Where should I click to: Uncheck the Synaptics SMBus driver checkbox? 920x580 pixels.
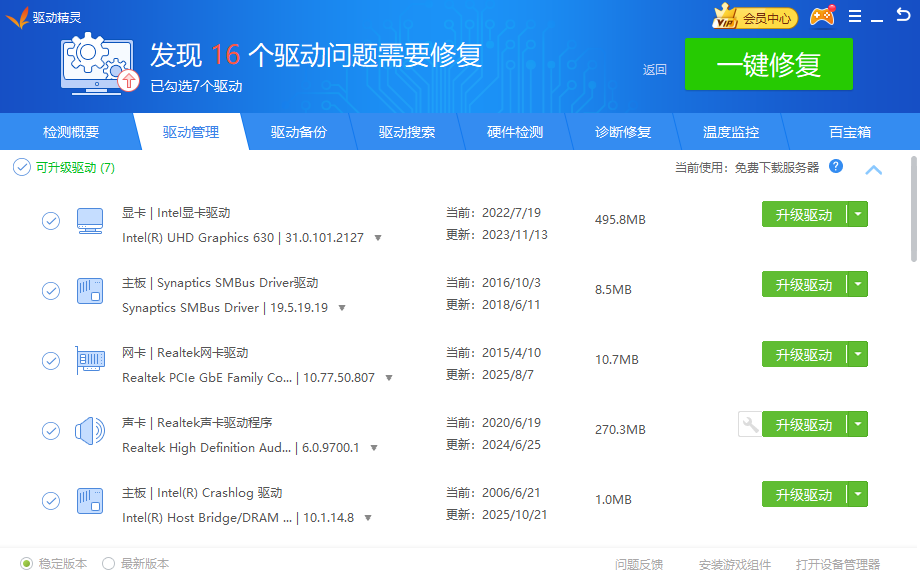(x=51, y=291)
